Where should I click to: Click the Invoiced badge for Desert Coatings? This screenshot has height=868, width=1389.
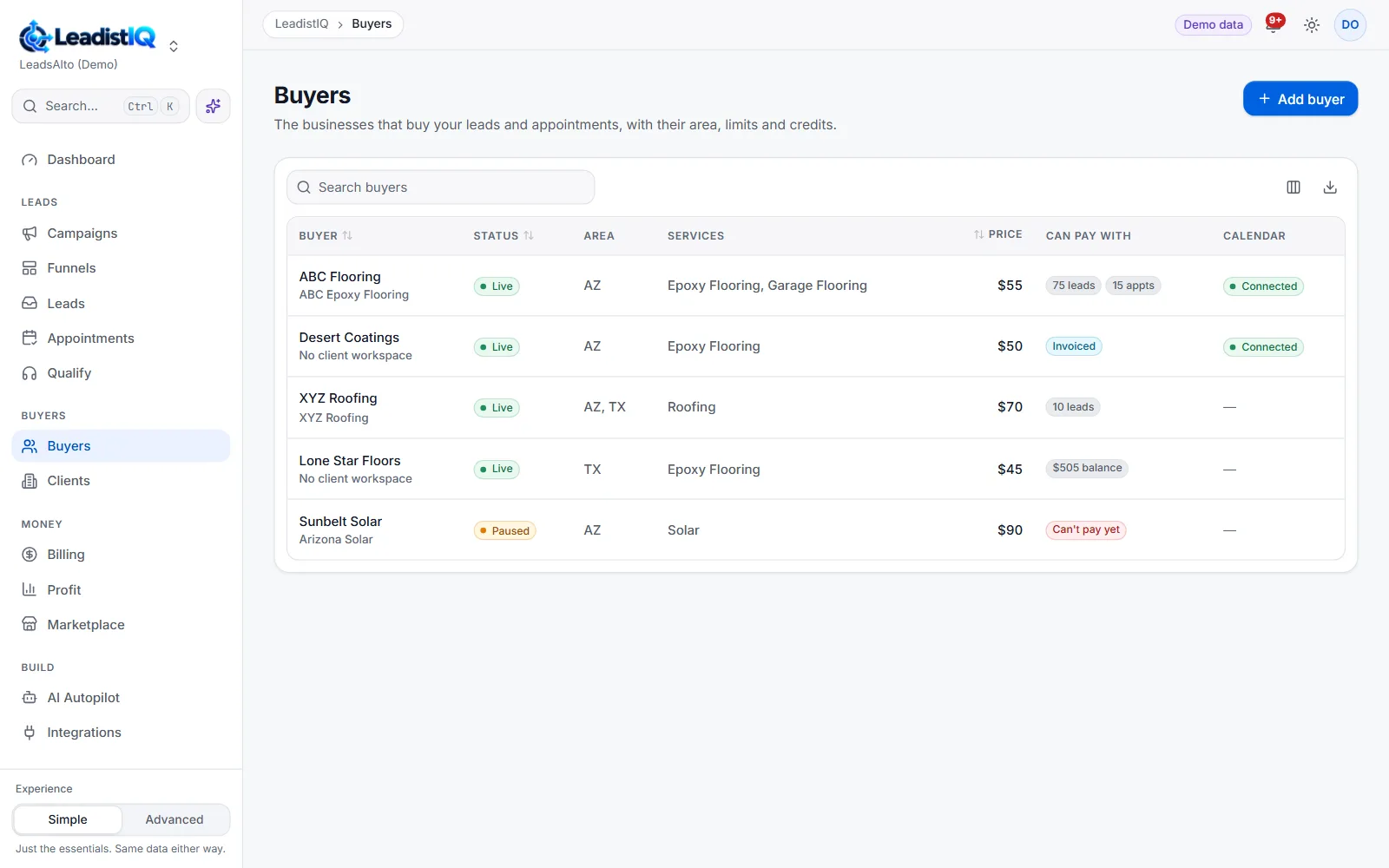pos(1074,346)
